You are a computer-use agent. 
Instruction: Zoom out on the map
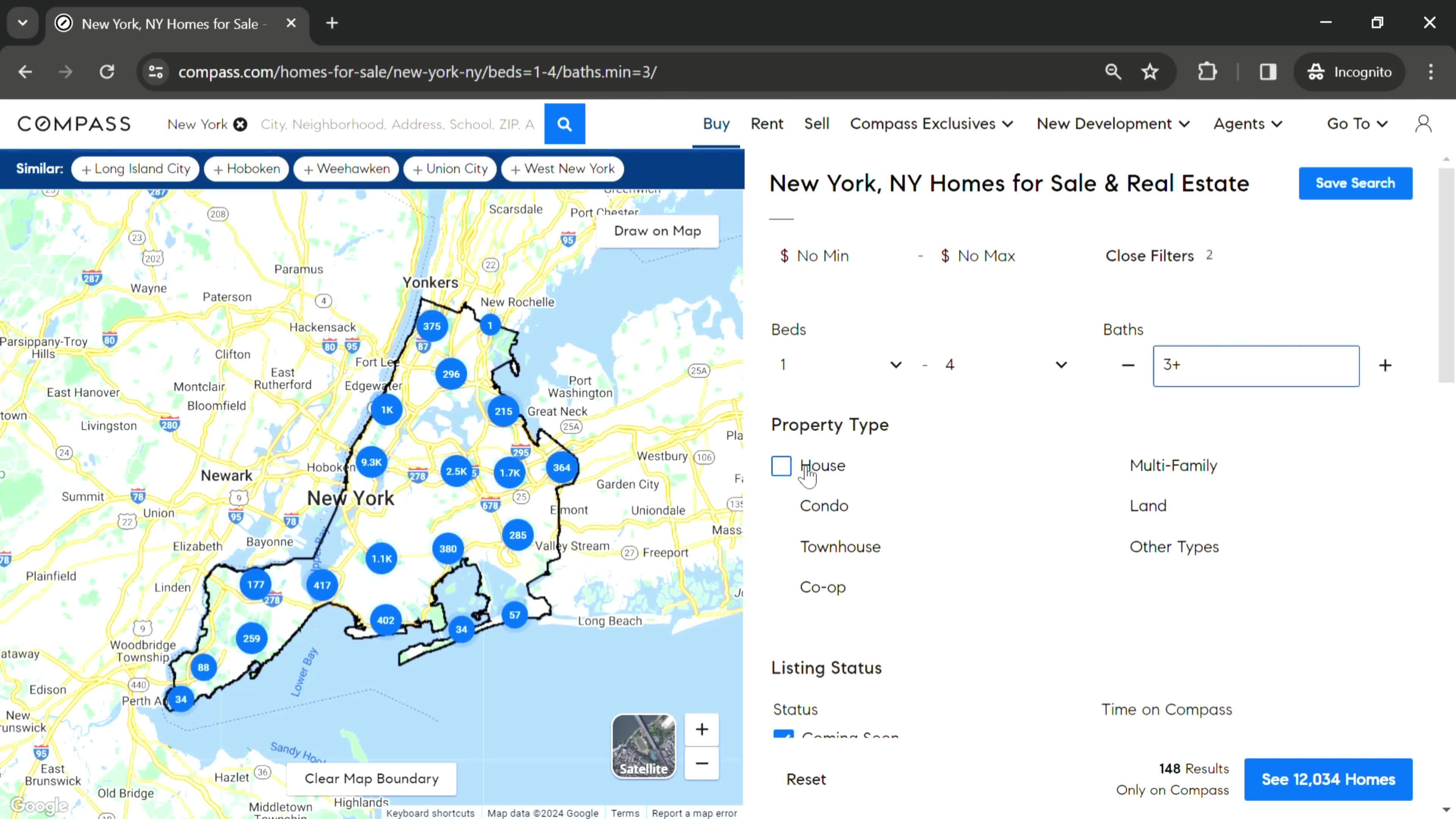701,764
